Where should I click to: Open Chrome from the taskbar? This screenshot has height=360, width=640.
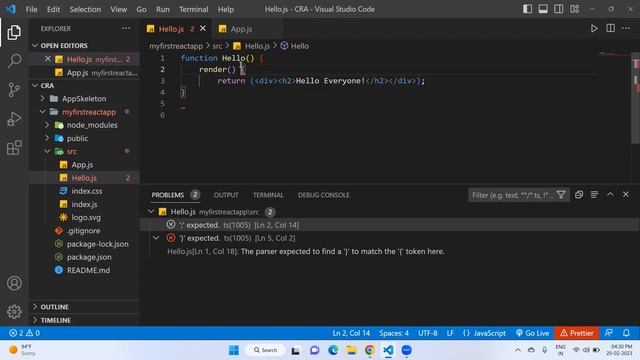point(370,350)
